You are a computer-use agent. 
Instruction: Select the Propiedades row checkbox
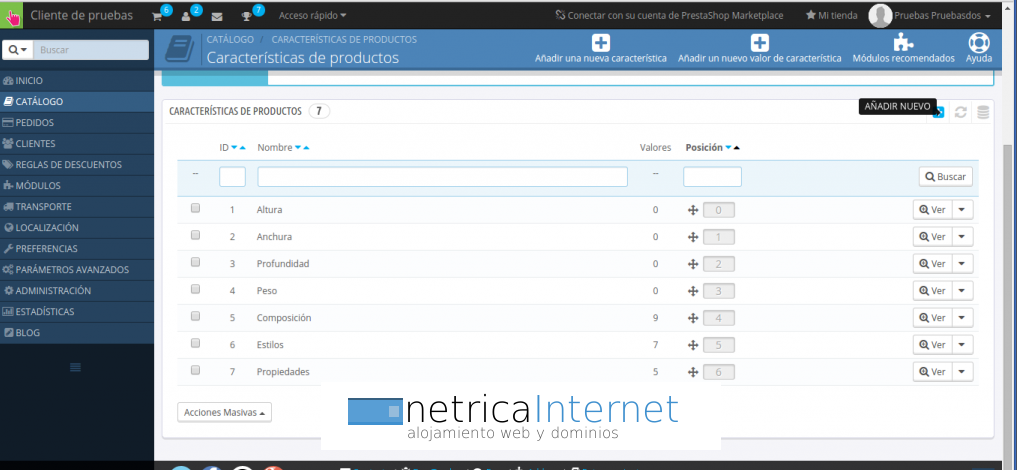coord(195,370)
